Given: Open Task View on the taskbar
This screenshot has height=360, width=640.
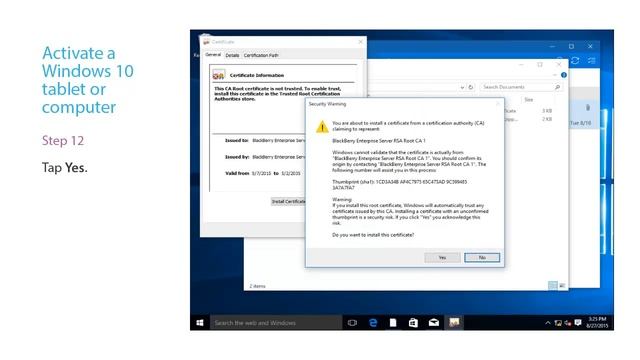Looking at the screenshot, I should pos(352,323).
